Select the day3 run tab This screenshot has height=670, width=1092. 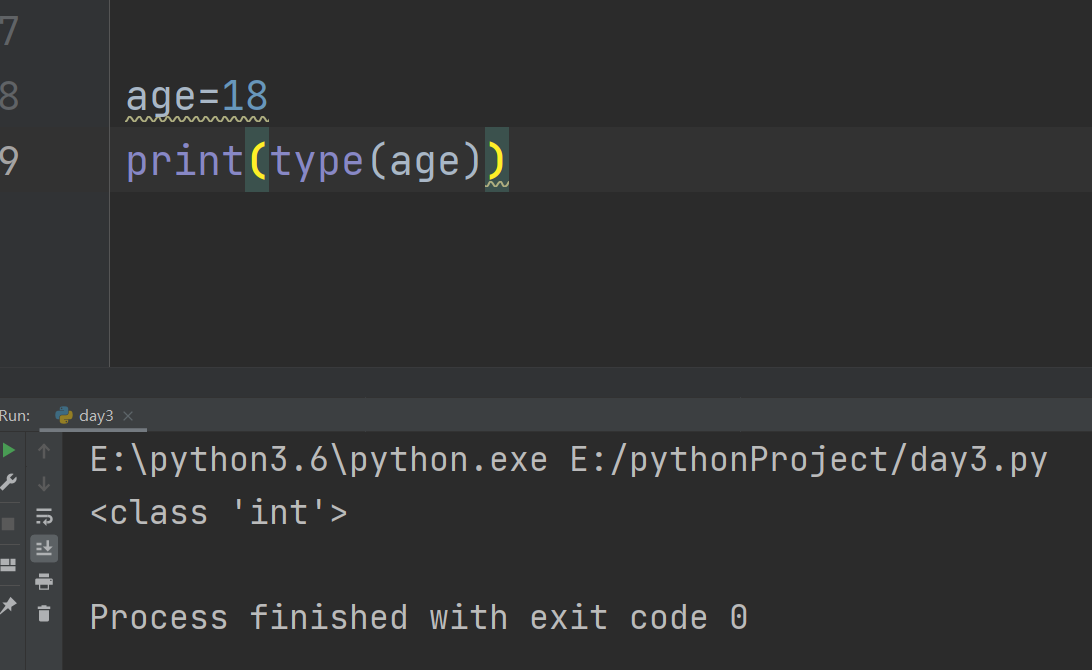(95, 416)
